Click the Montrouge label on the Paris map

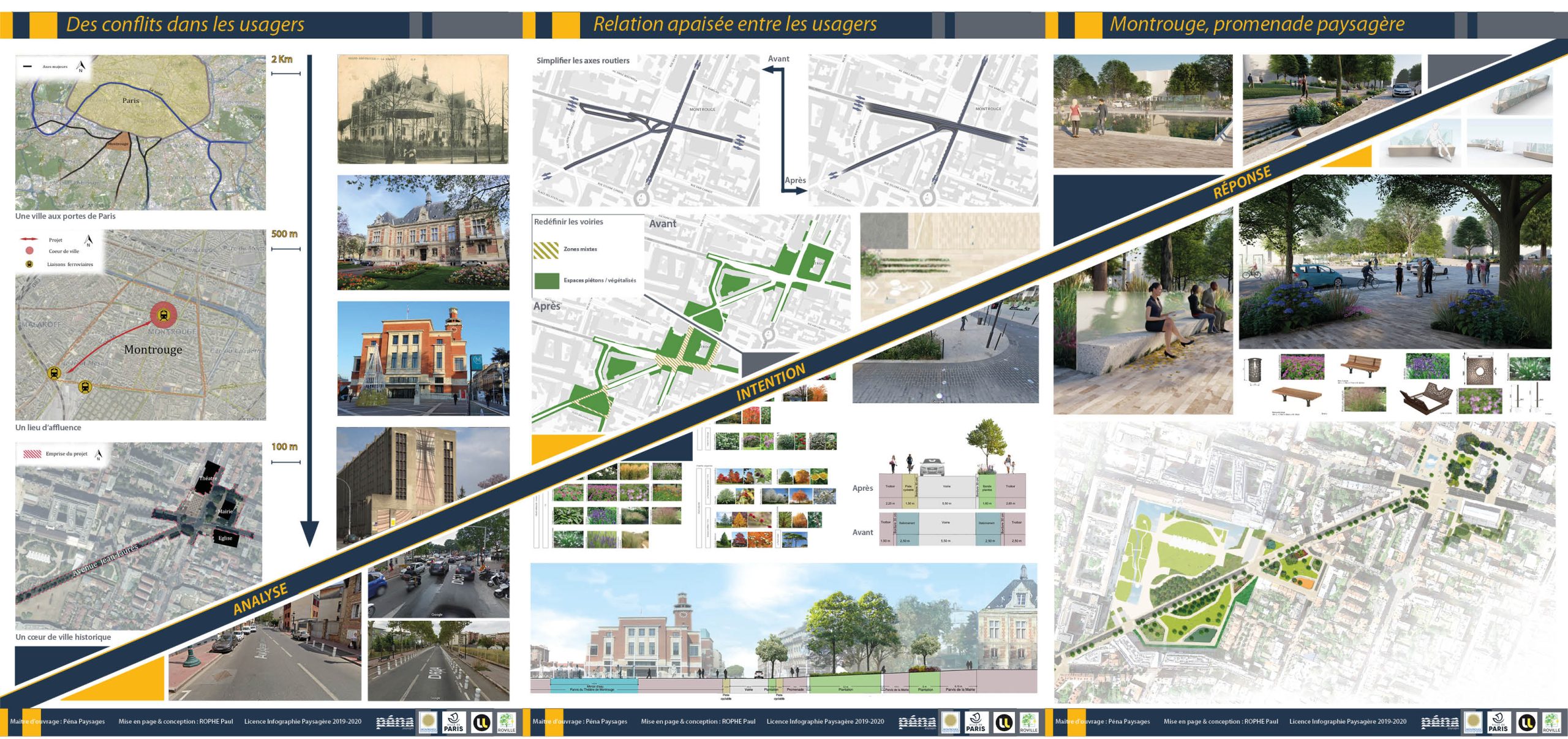[x=118, y=145]
